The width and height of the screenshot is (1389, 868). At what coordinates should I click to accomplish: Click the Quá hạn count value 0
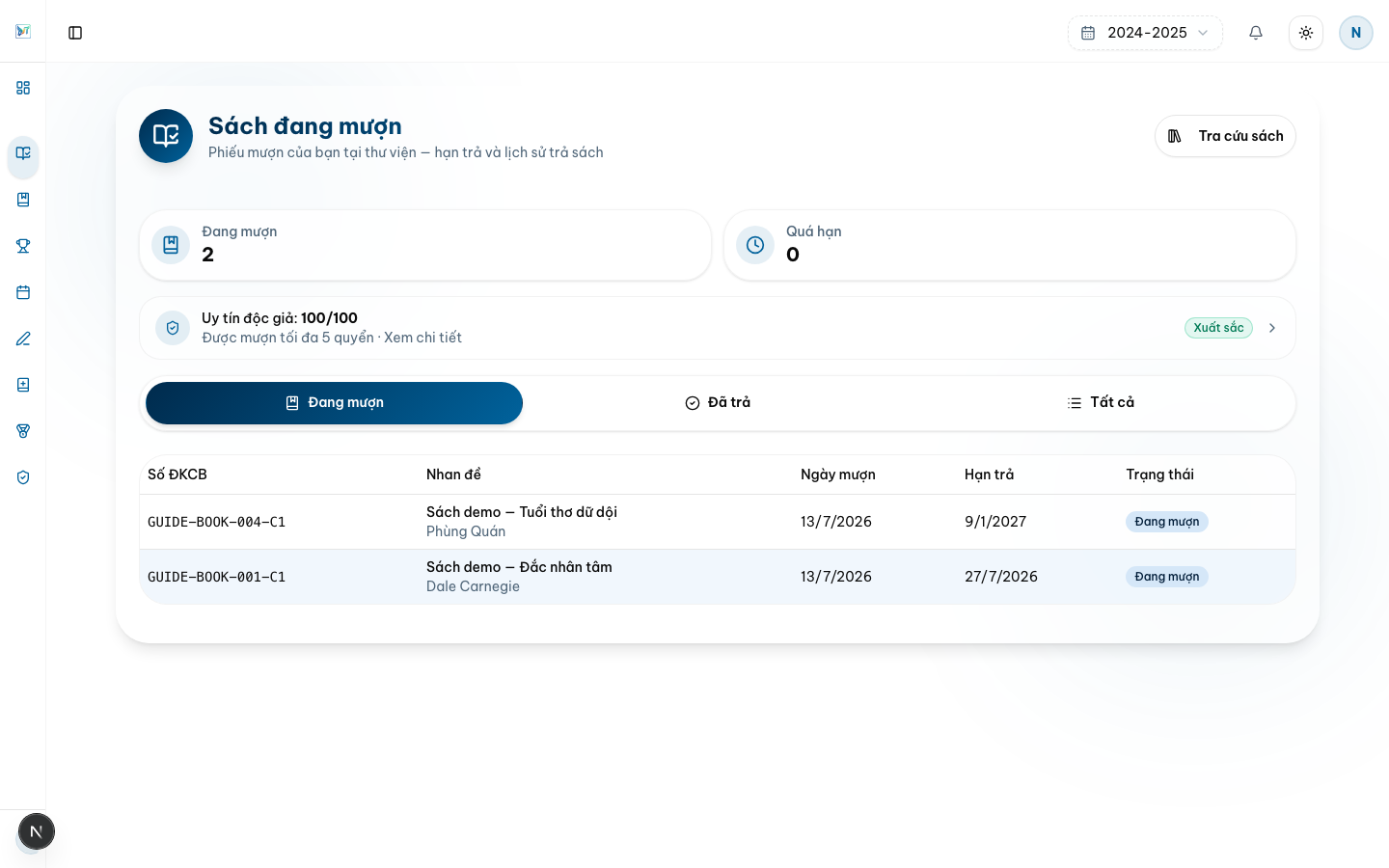coord(793,255)
